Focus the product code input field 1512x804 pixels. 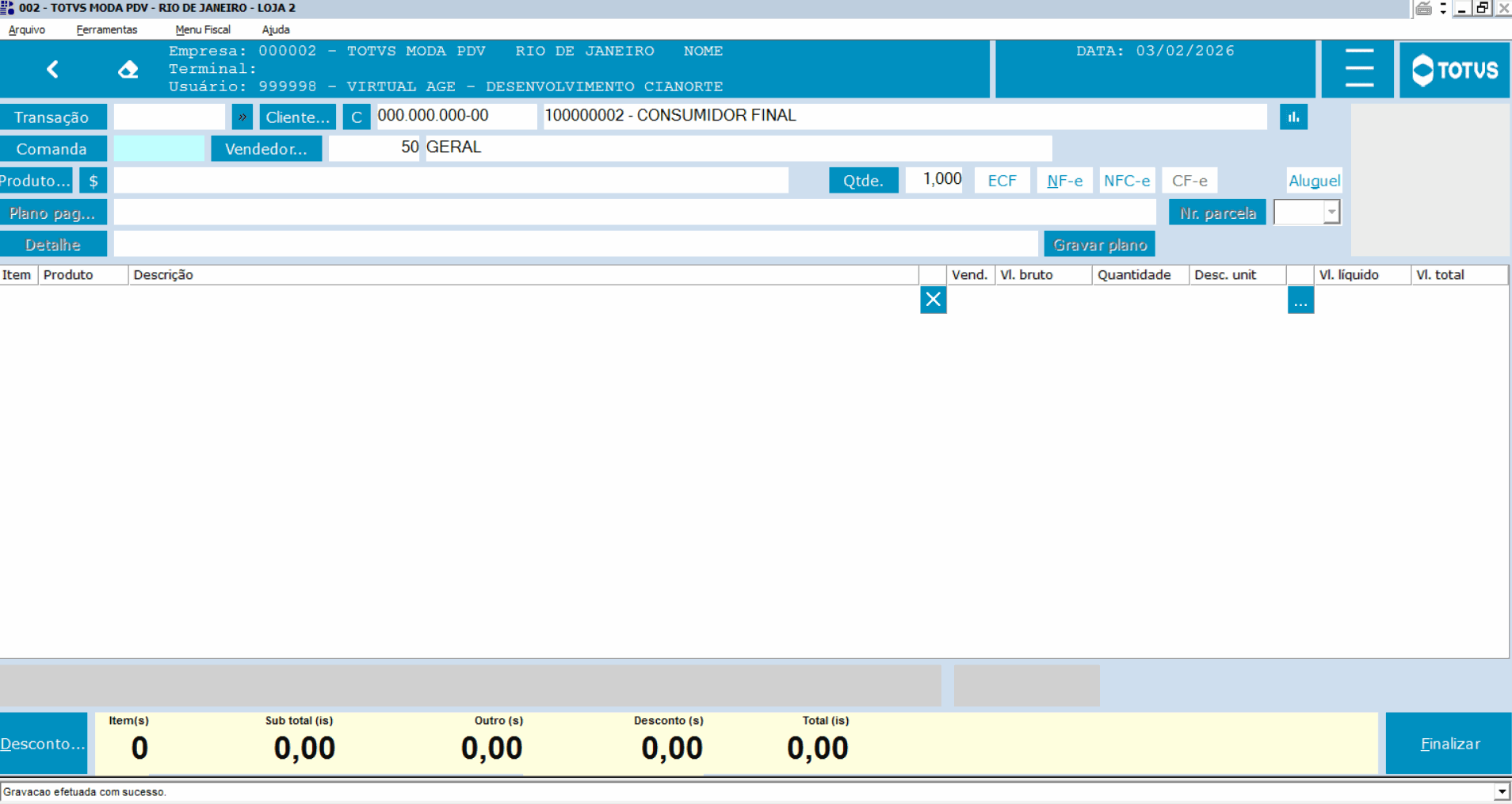(x=451, y=181)
